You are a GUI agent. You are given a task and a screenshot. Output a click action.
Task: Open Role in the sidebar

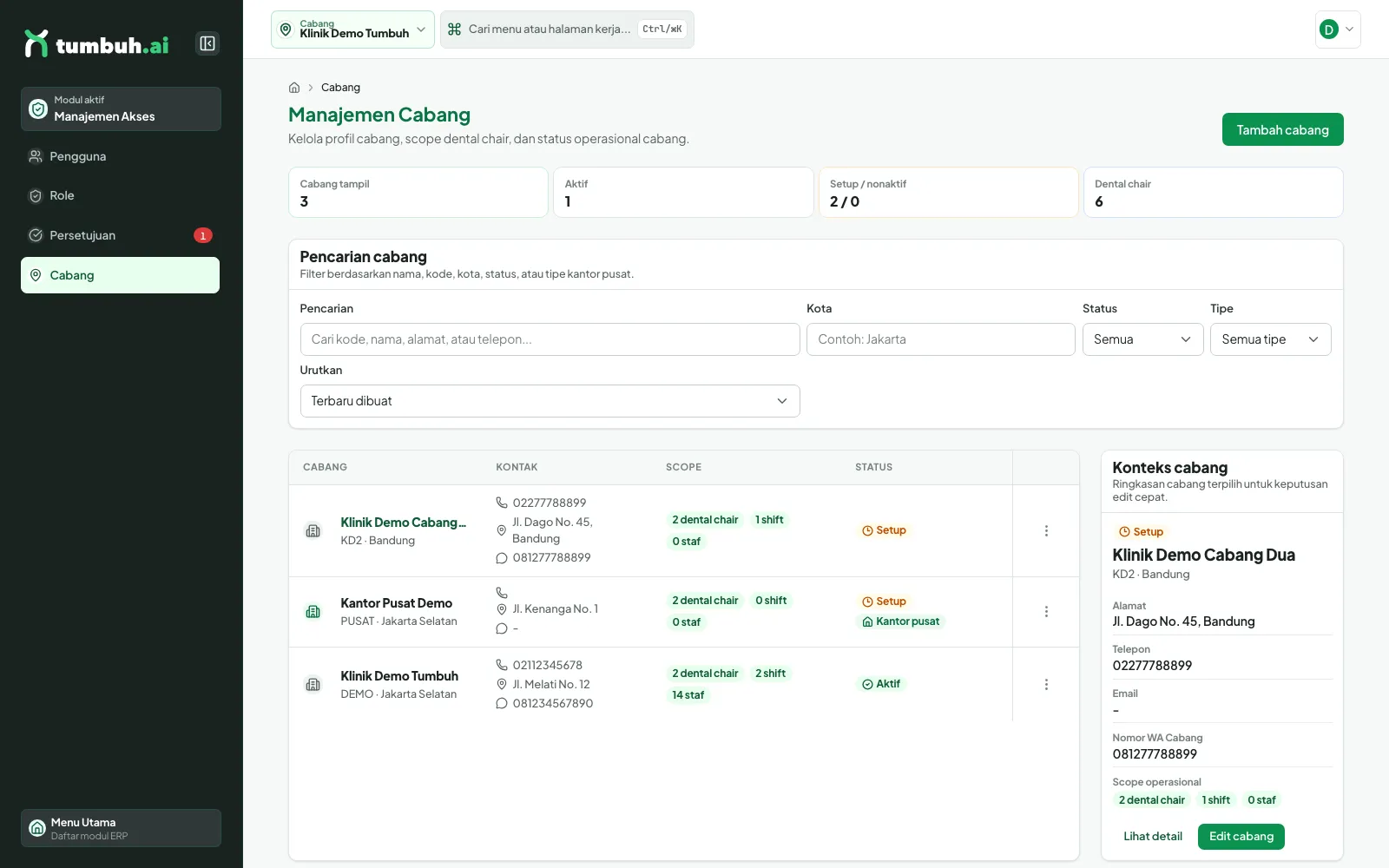(x=120, y=196)
